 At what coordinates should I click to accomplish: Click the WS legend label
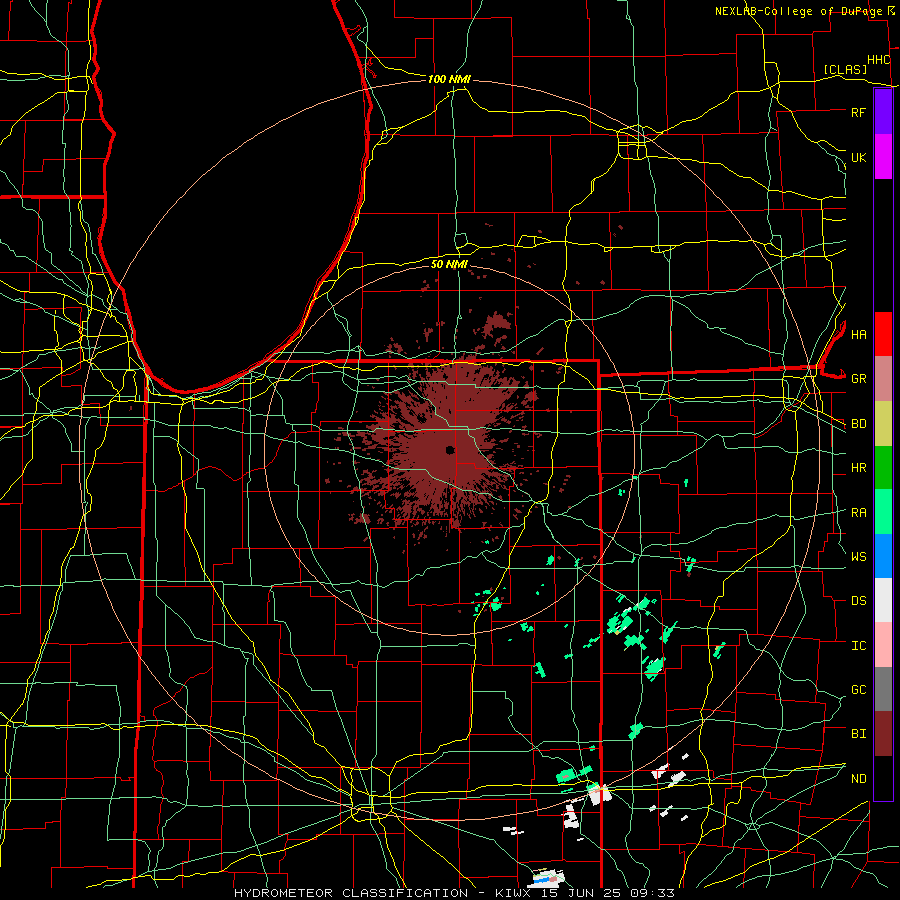coord(858,557)
